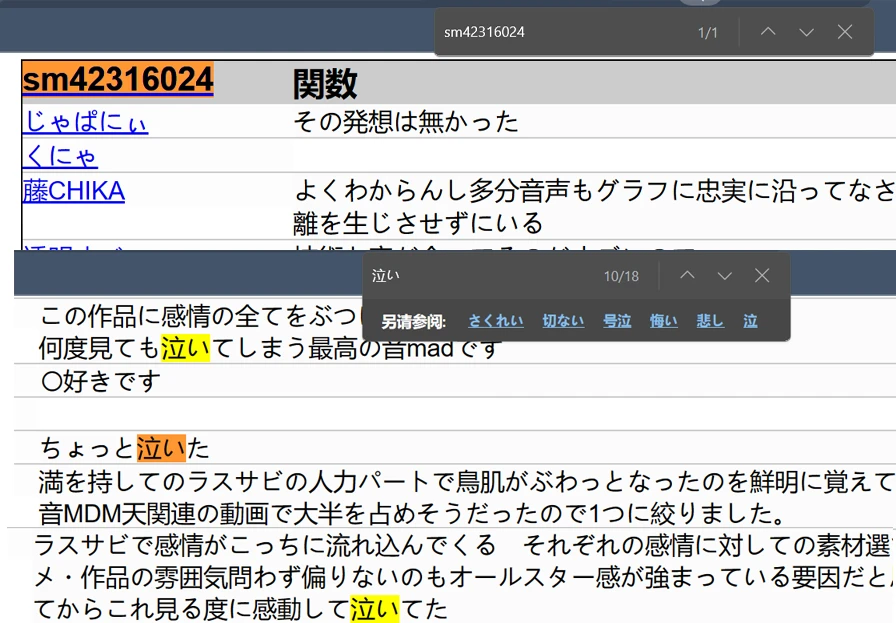
Task: Jump to previous 泣い search result
Action: [687, 275]
